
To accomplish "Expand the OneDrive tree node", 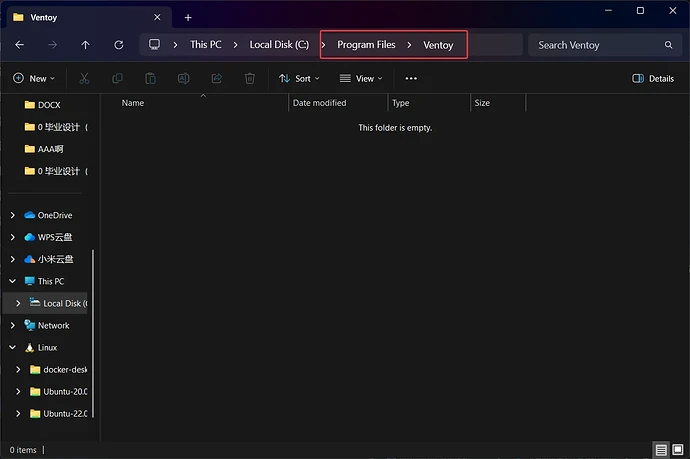I will [x=12, y=215].
